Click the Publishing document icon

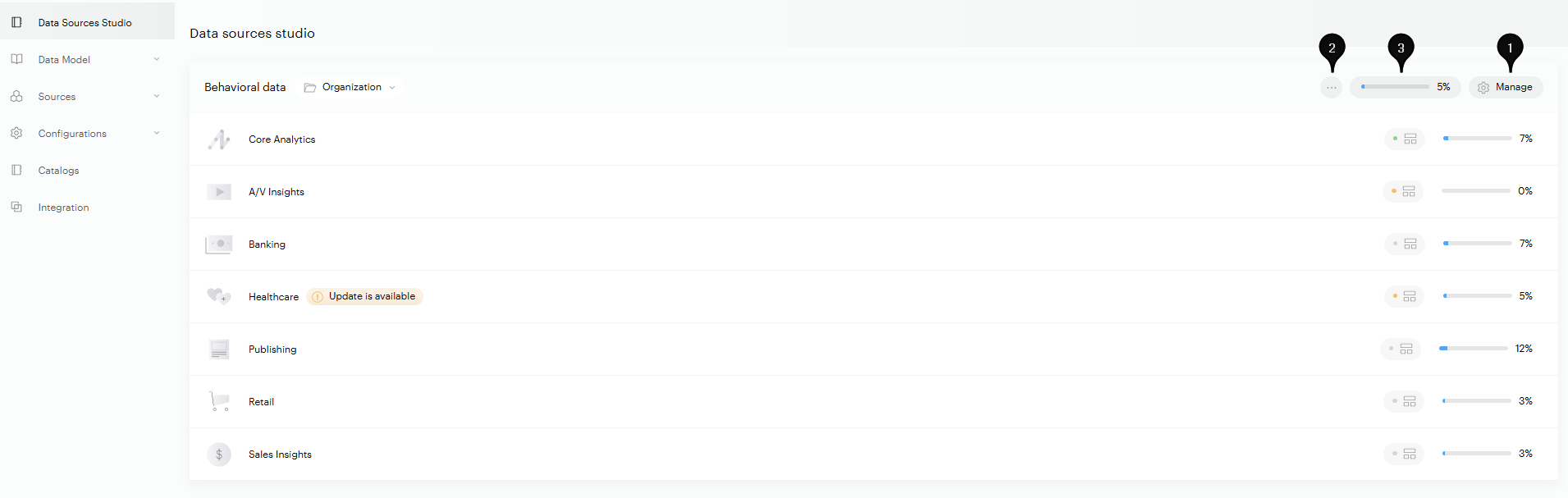coord(219,350)
